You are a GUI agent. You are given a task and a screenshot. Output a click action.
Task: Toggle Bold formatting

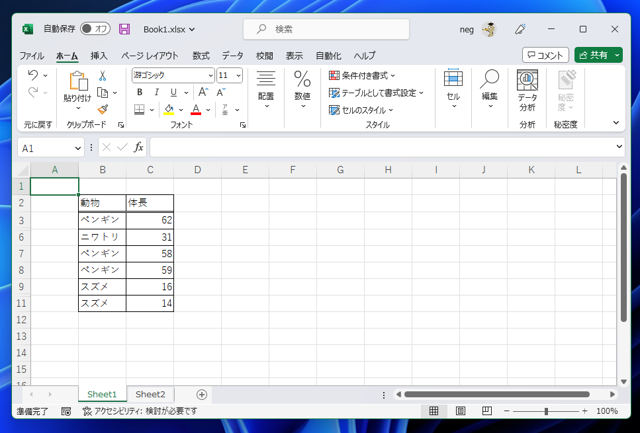click(140, 93)
